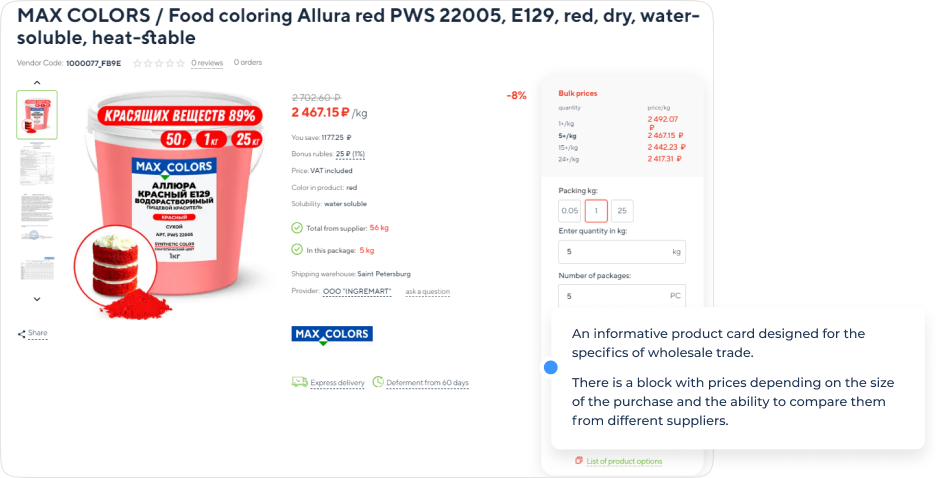Click the MAX COLORS brand logo
Viewport: 942px width, 478px height.
pyautogui.click(x=332, y=334)
